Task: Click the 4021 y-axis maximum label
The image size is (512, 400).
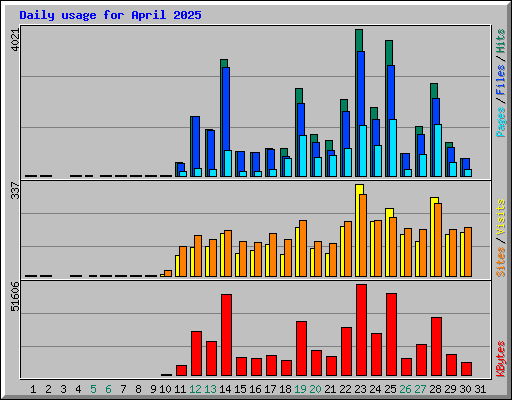Action: tap(15, 39)
